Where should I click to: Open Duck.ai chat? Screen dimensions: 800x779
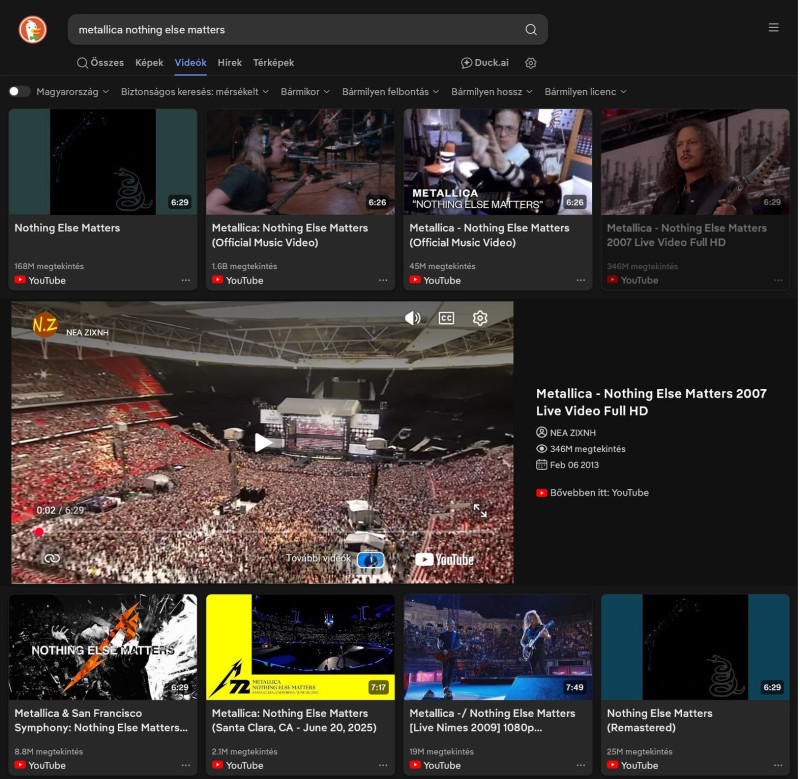[x=485, y=63]
